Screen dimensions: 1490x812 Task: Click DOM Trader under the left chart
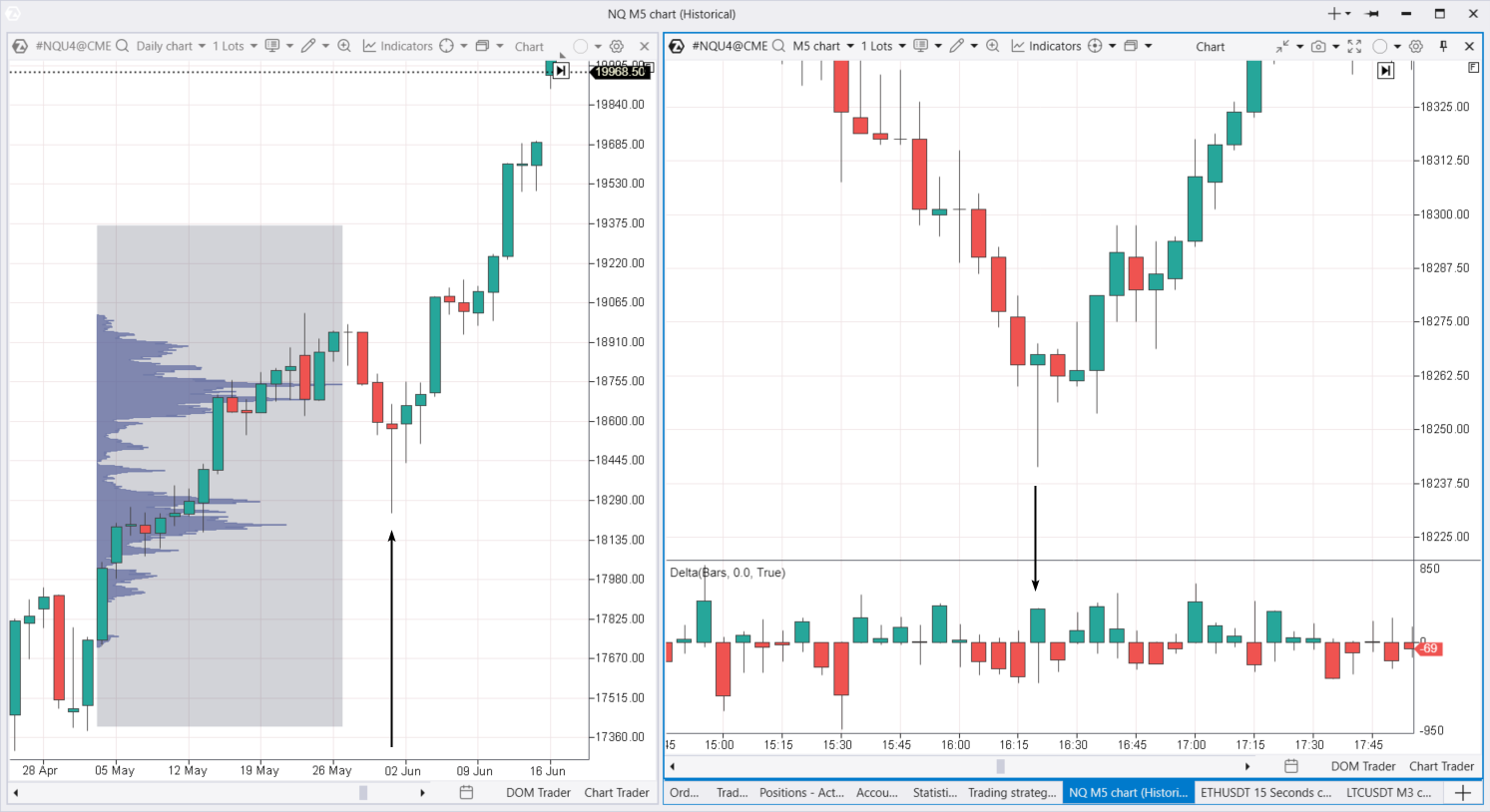(x=538, y=792)
